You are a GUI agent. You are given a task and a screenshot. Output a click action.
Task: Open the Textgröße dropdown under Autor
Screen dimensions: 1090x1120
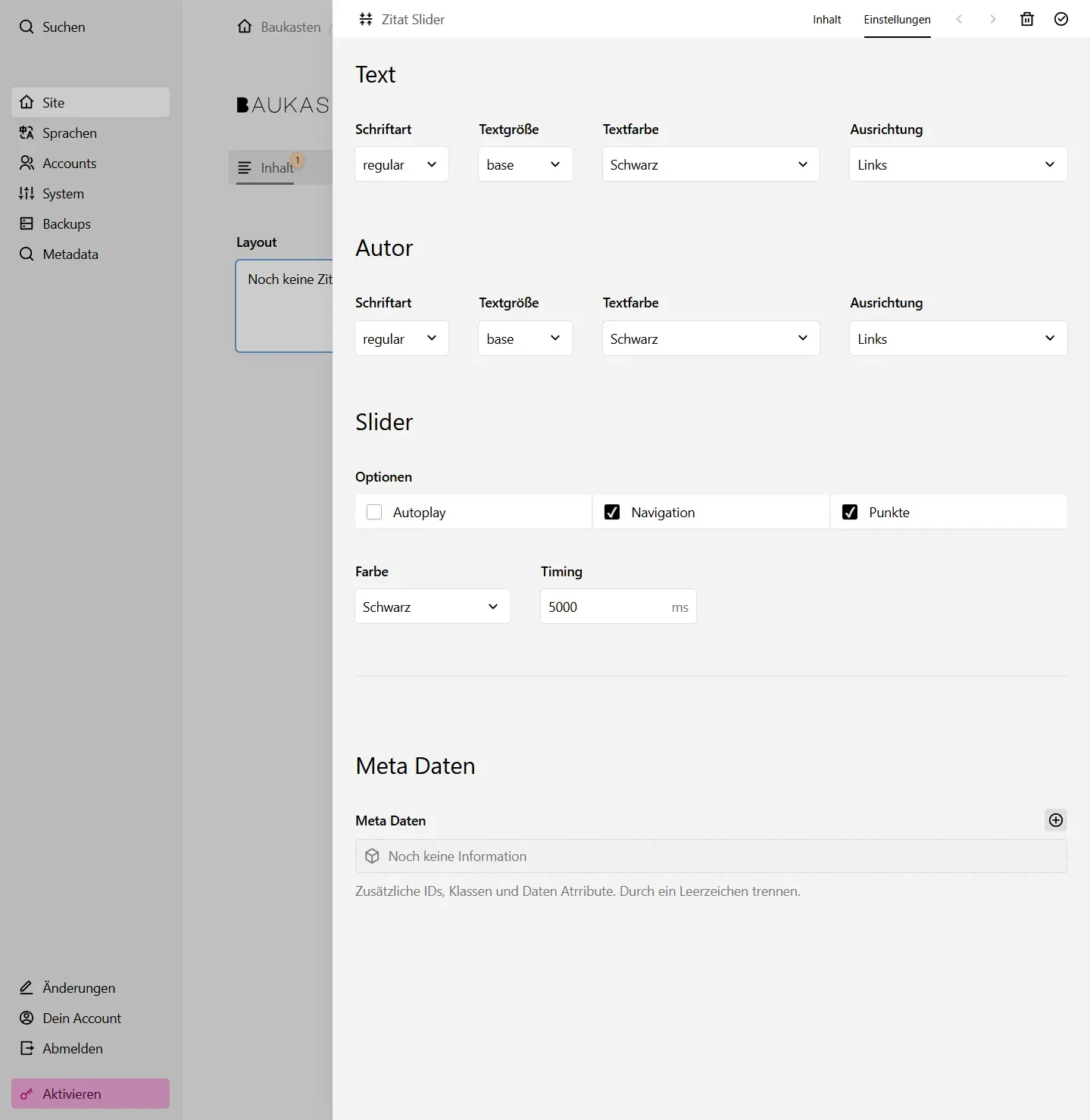(x=524, y=338)
